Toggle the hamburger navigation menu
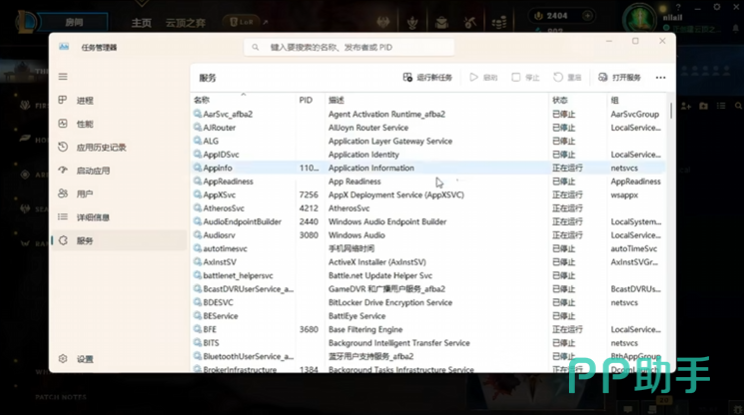 64,77
